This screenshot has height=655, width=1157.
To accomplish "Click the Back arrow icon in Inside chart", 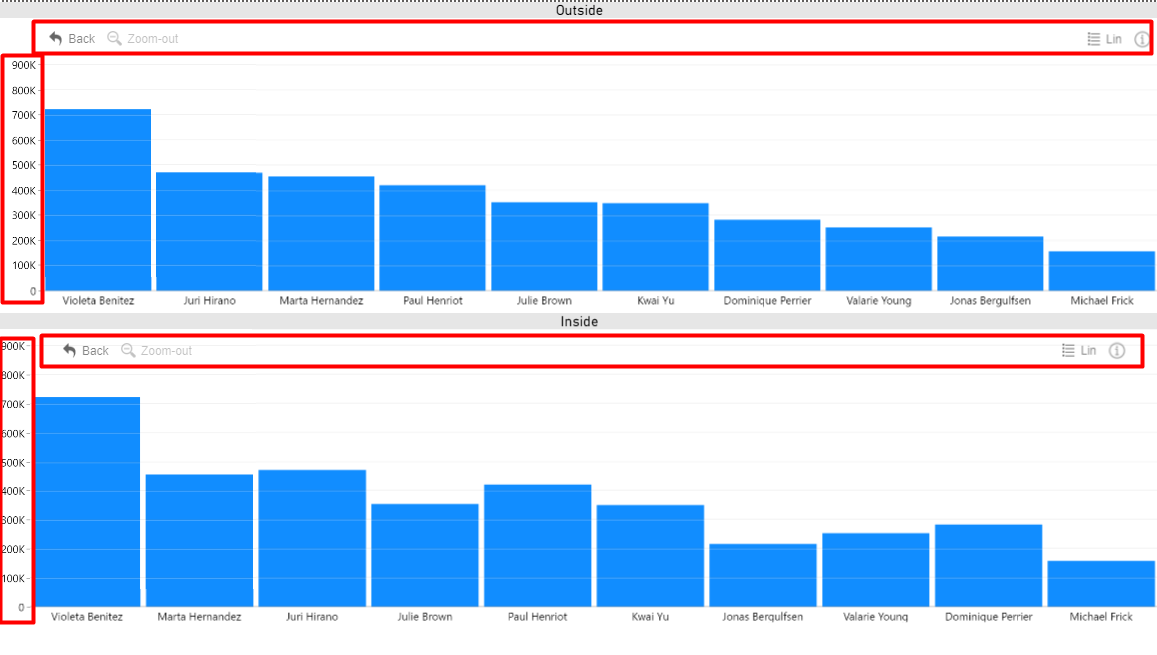I will pyautogui.click(x=70, y=350).
